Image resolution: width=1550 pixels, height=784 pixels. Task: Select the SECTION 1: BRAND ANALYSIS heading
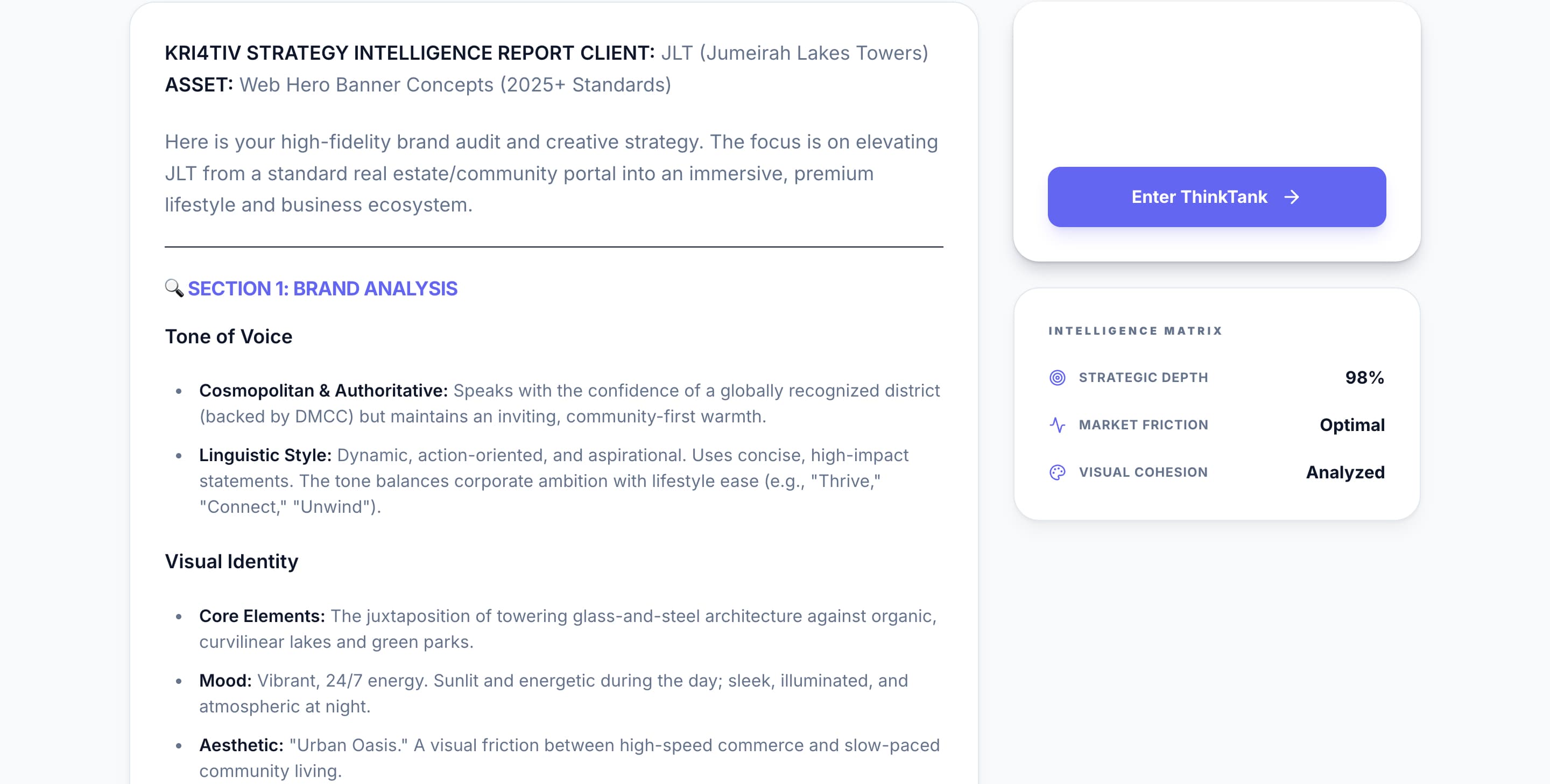tap(323, 289)
